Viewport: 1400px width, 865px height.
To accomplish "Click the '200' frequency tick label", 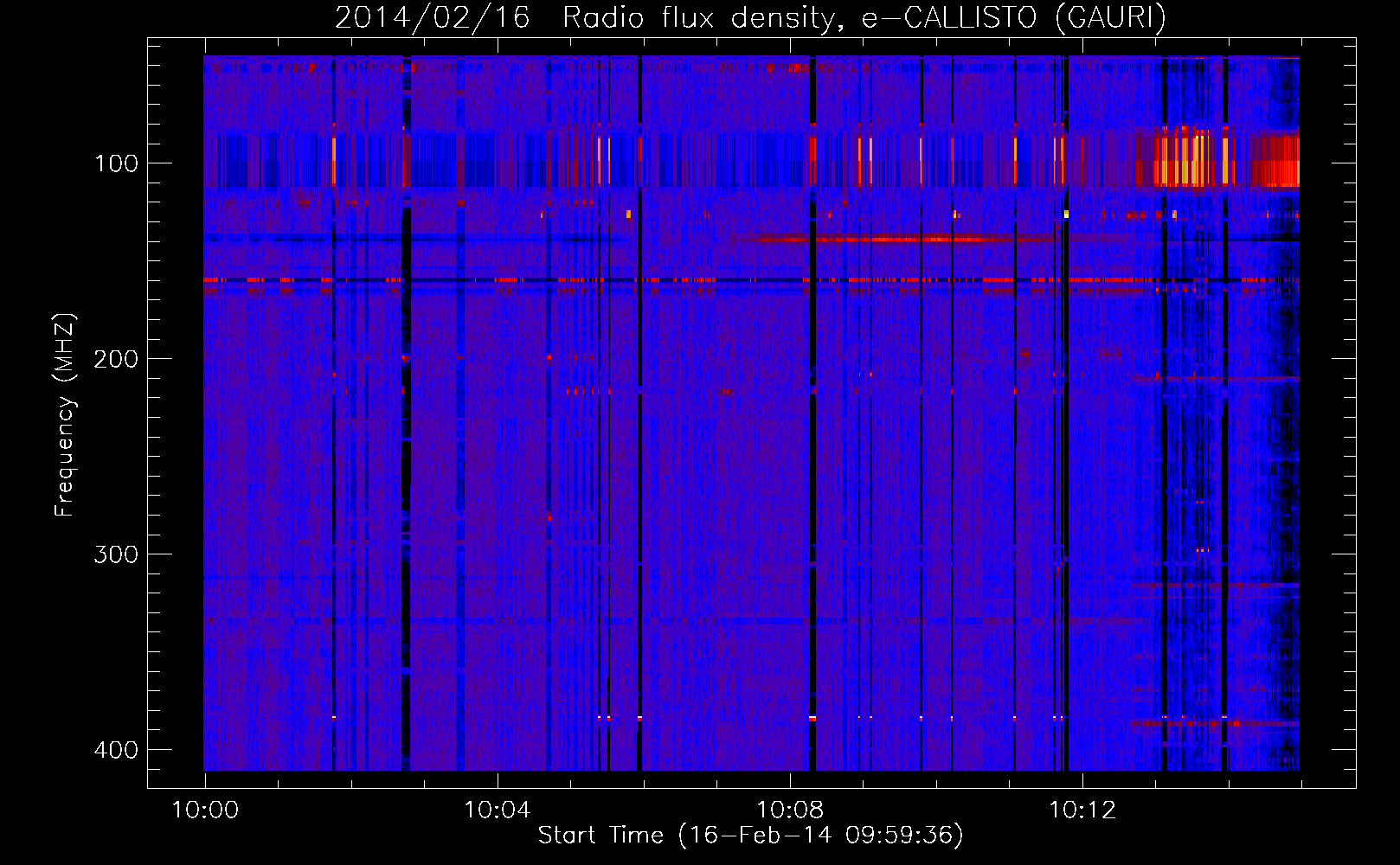I will [x=115, y=359].
